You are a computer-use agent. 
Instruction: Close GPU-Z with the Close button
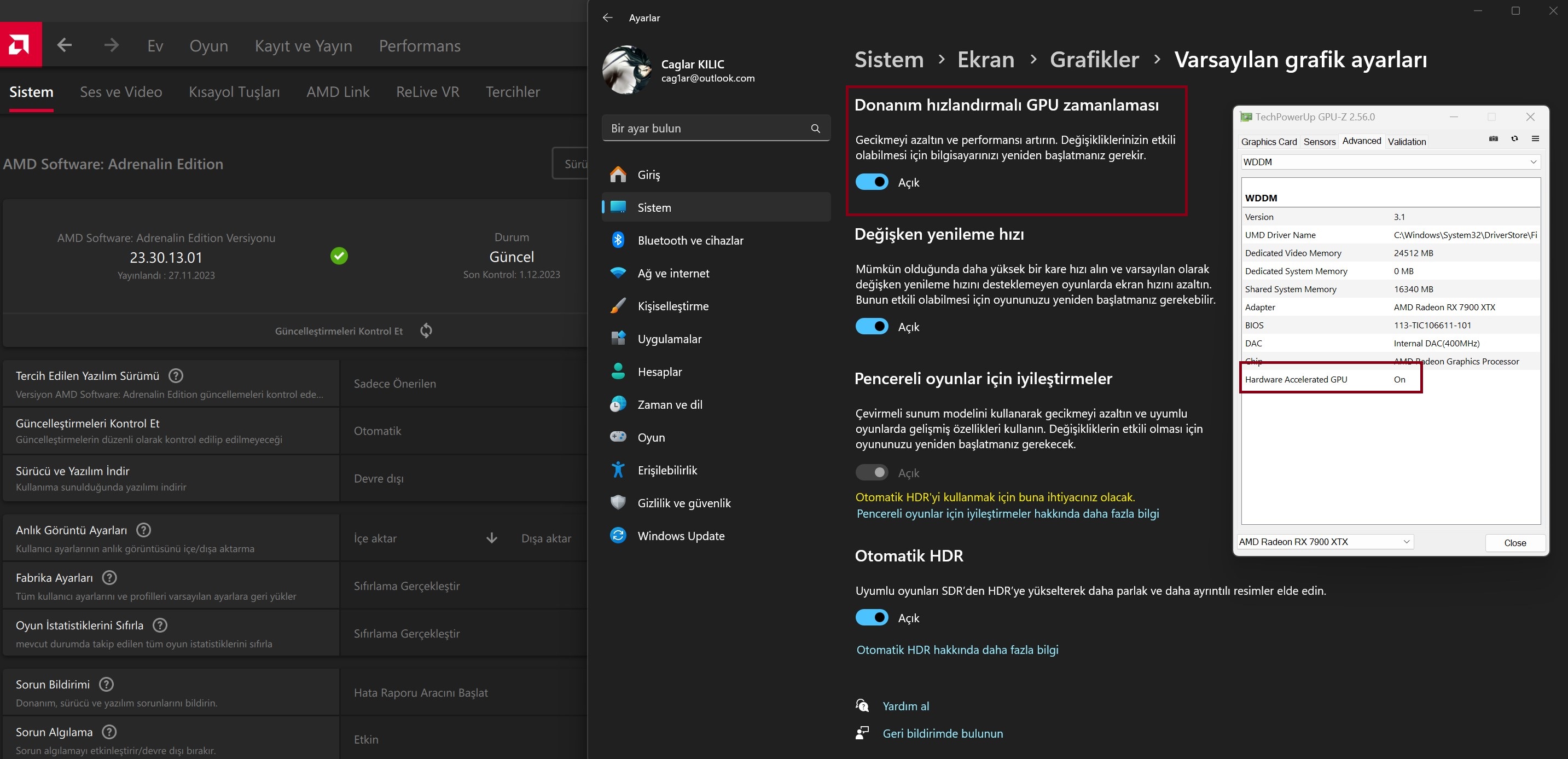(x=1514, y=543)
